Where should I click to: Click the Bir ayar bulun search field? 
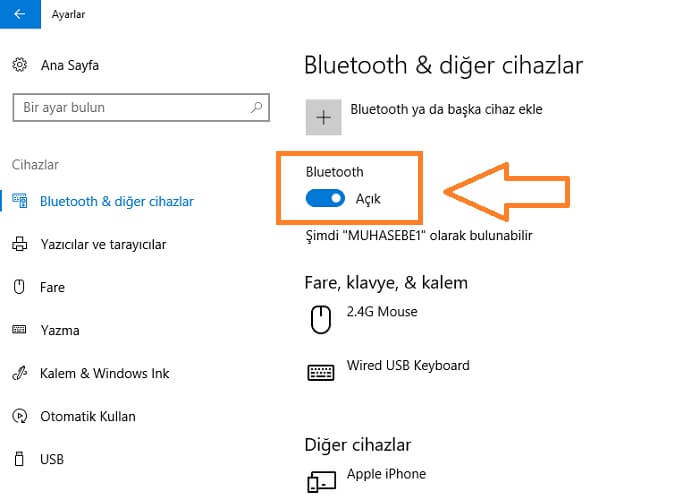pos(130,107)
